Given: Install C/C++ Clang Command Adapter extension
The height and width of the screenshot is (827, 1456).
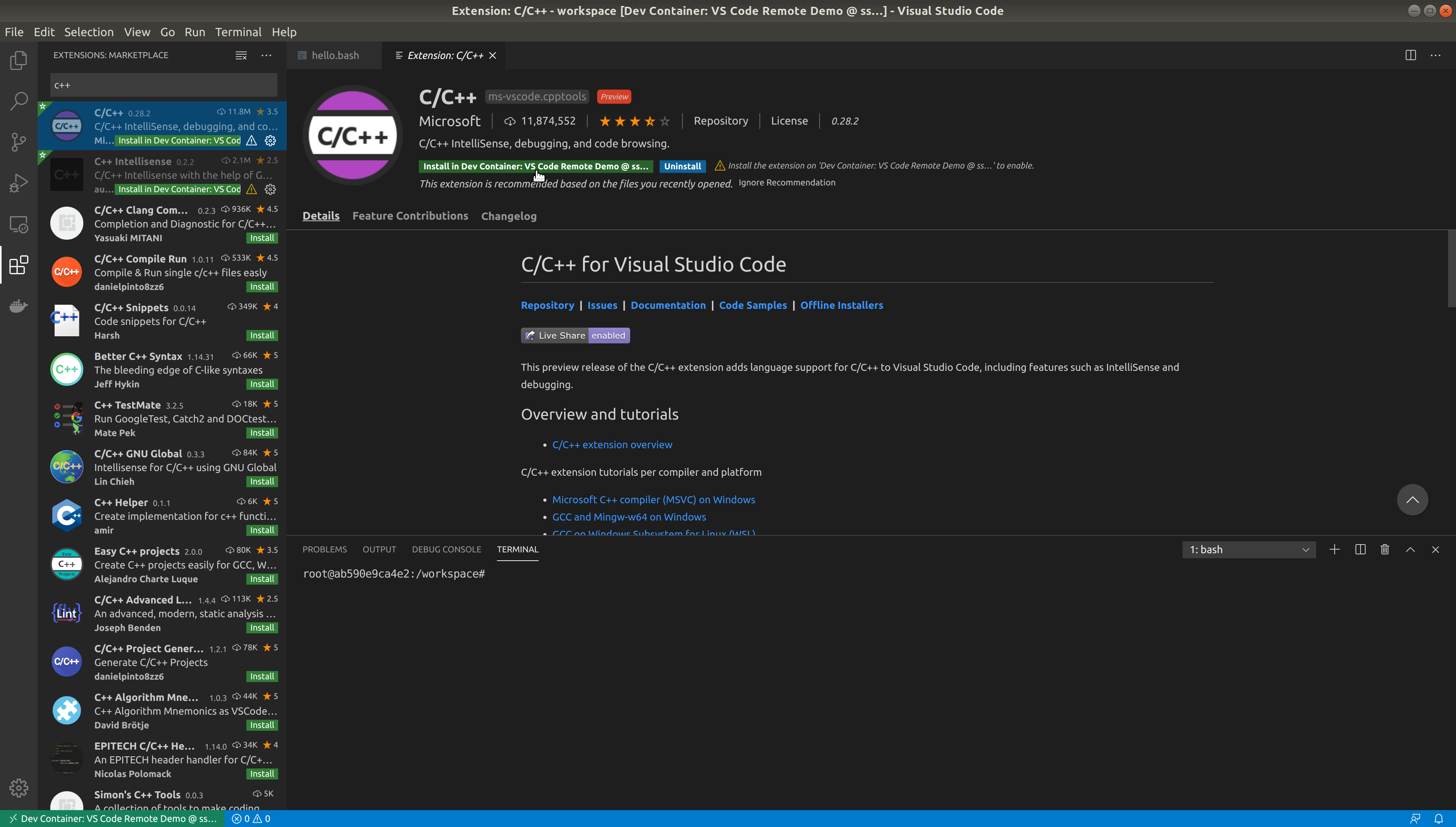Looking at the screenshot, I should 262,238.
